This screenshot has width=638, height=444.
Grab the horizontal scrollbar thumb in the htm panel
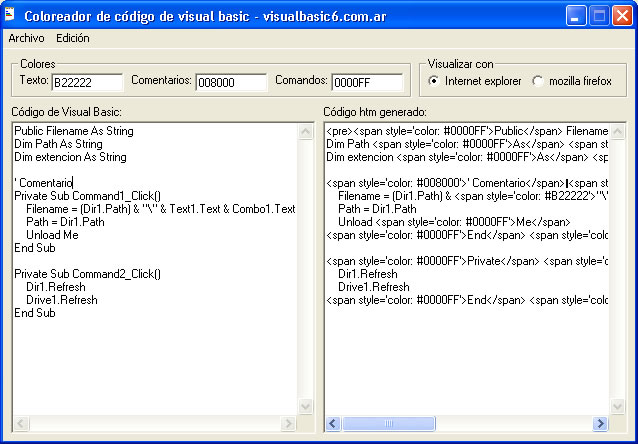coord(388,424)
